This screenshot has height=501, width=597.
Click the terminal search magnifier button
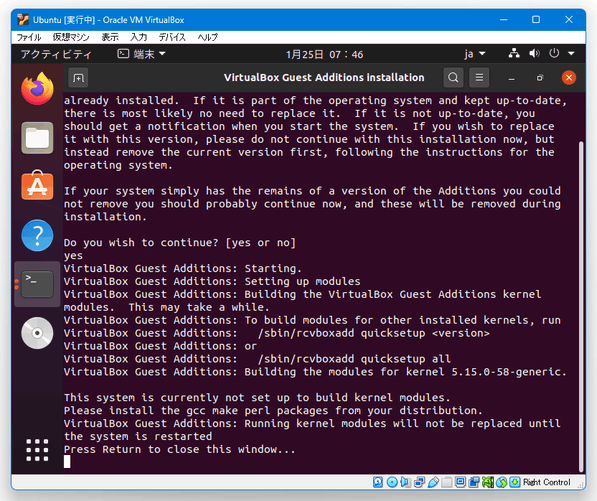coord(453,78)
